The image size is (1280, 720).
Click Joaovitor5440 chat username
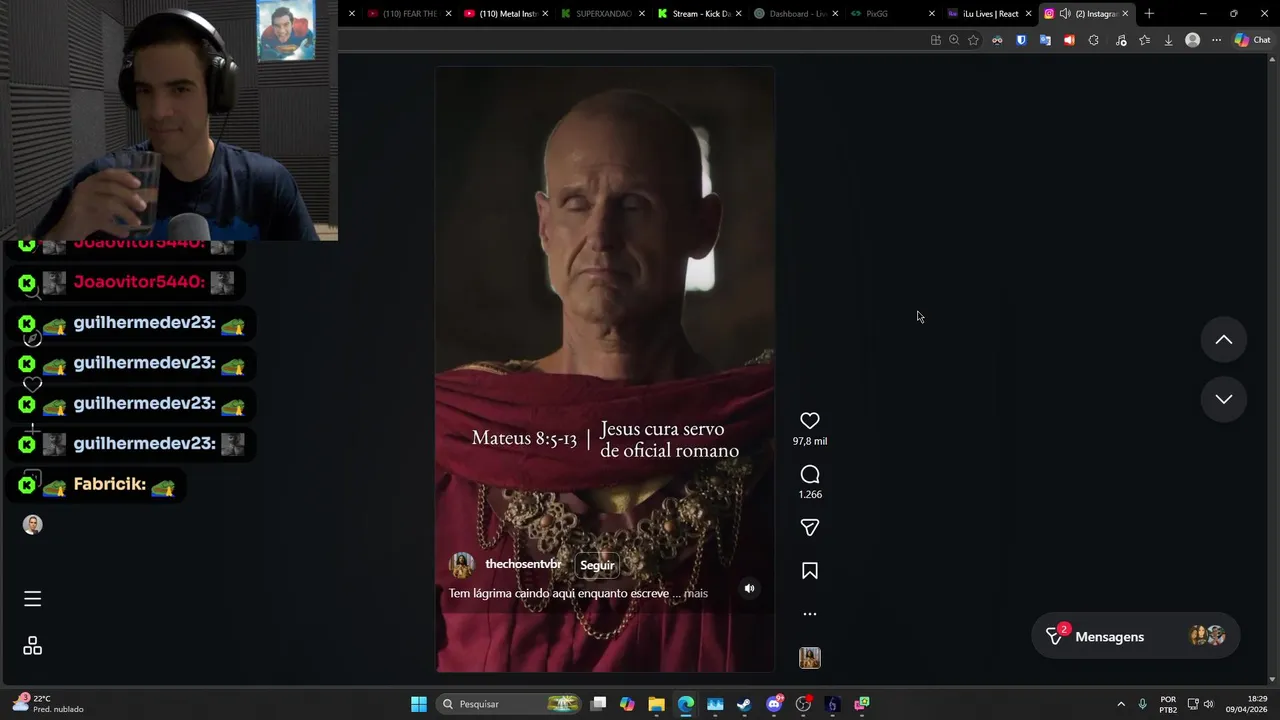[x=139, y=282]
